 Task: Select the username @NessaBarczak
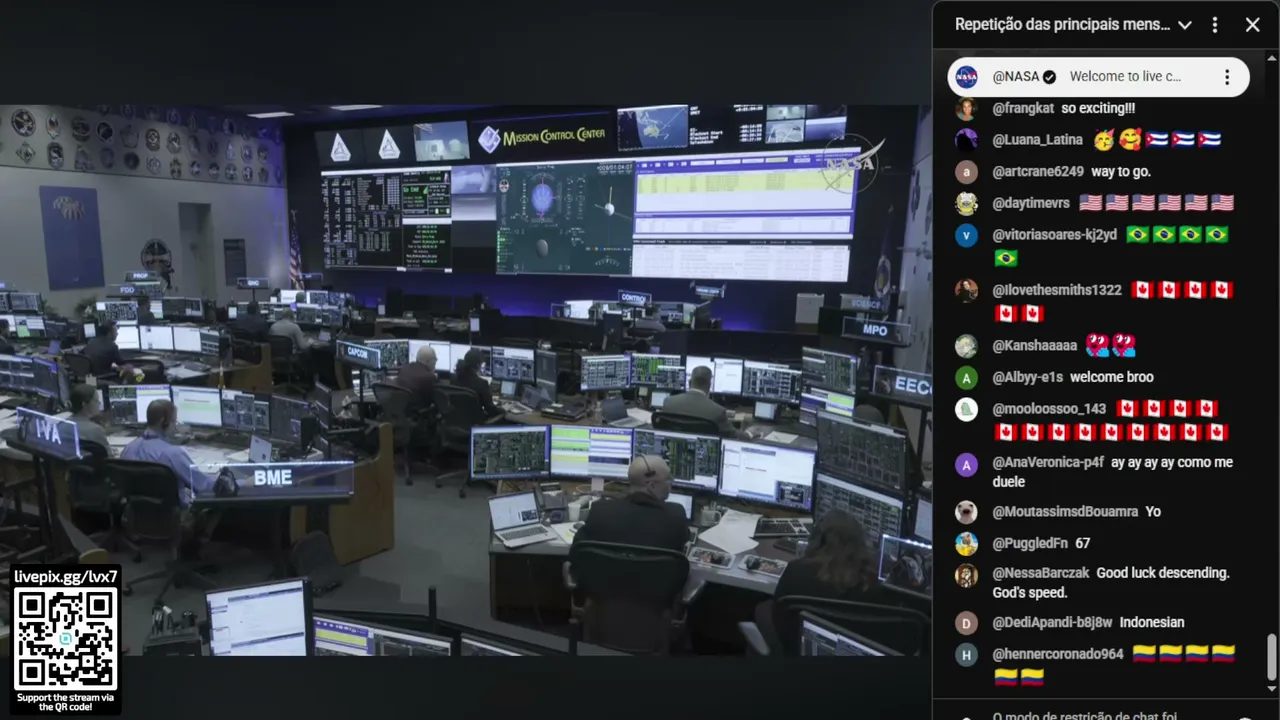tap(1040, 573)
